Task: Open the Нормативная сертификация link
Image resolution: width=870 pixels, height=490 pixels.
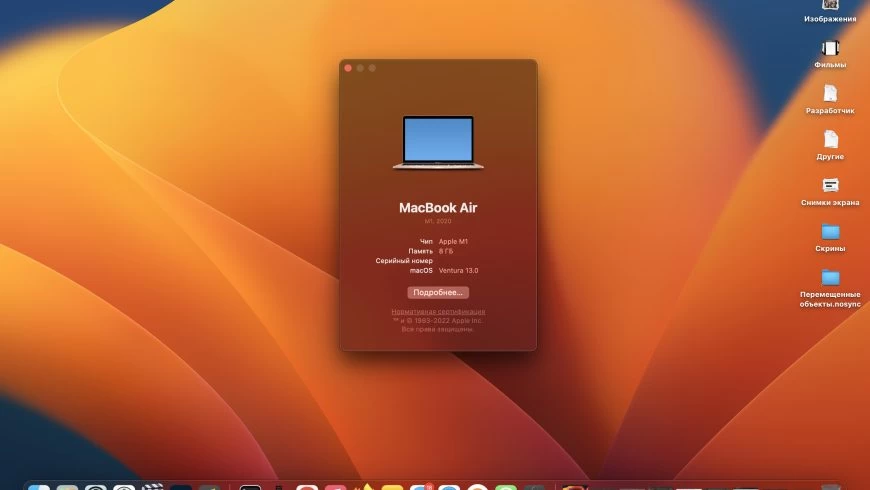Action: pos(438,312)
